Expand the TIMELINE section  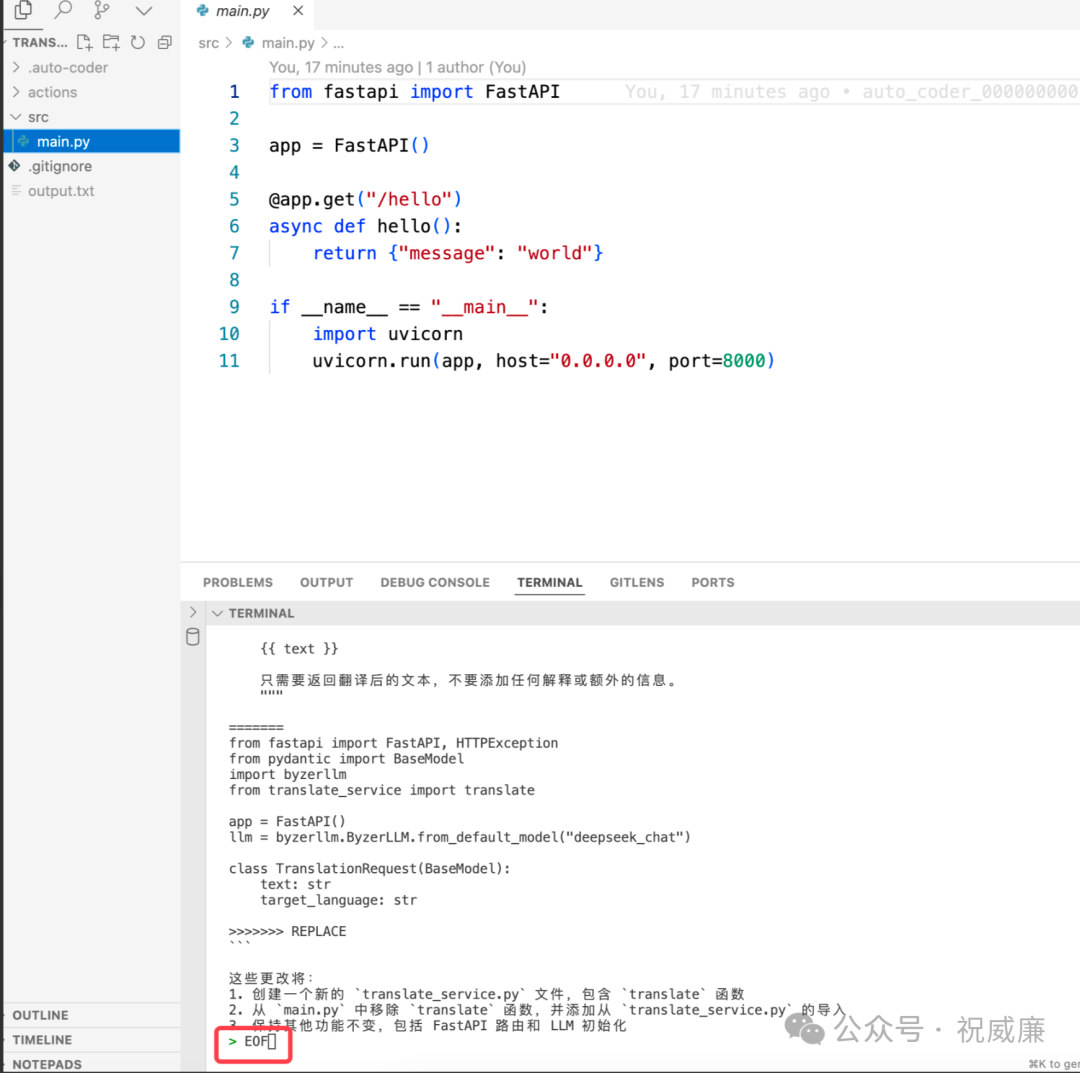(42, 1040)
